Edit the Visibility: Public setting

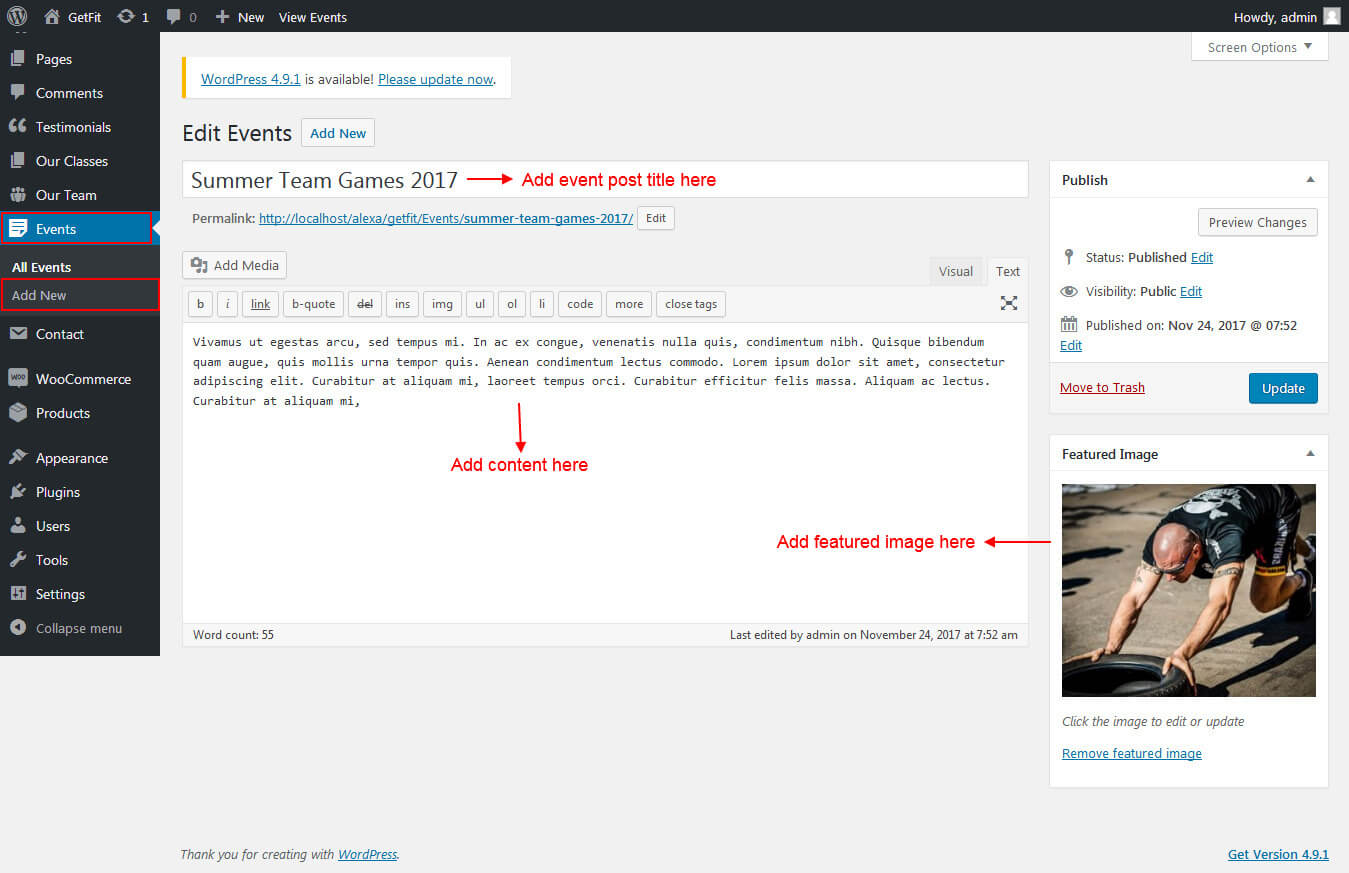point(1191,291)
